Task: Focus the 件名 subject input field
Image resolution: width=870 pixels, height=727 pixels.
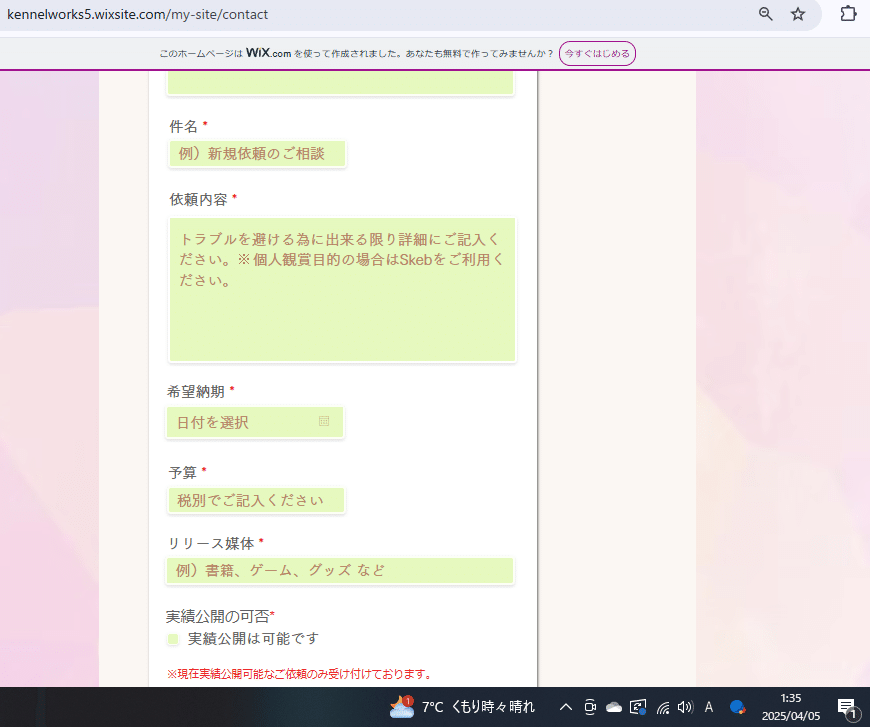Action: click(x=257, y=154)
